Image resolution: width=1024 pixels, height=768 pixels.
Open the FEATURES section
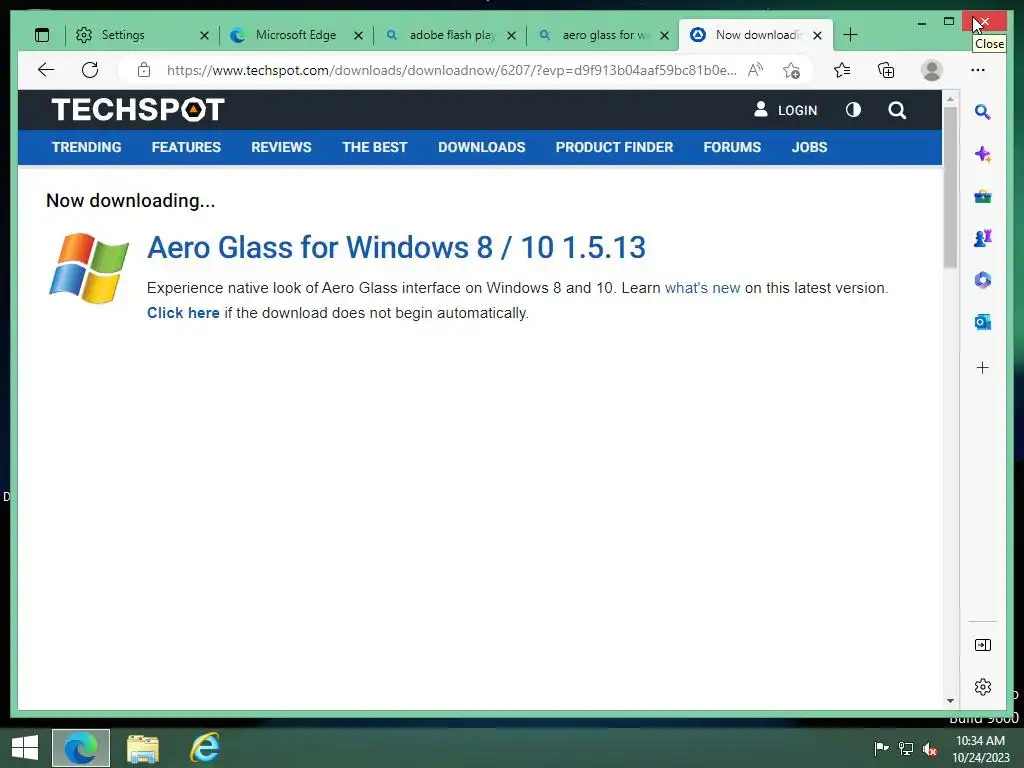coord(186,147)
